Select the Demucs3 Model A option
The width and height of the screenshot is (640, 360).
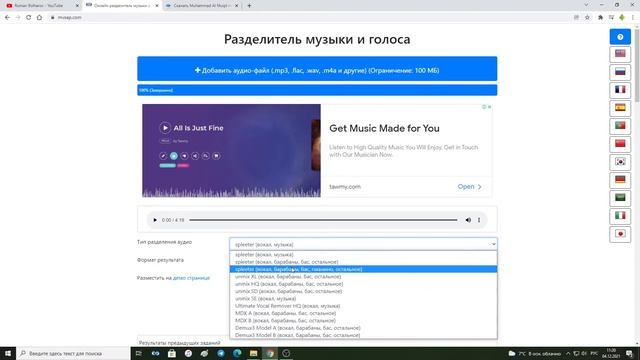[x=363, y=328]
